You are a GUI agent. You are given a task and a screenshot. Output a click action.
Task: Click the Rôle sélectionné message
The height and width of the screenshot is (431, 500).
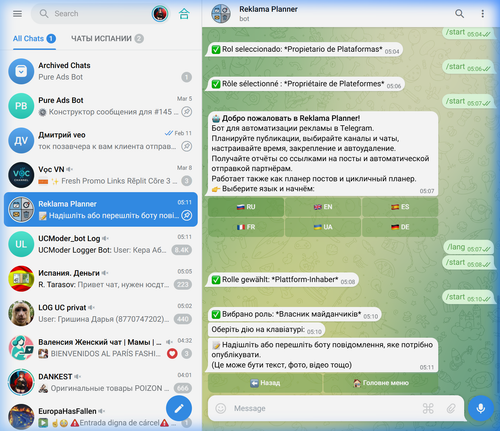[306, 84]
